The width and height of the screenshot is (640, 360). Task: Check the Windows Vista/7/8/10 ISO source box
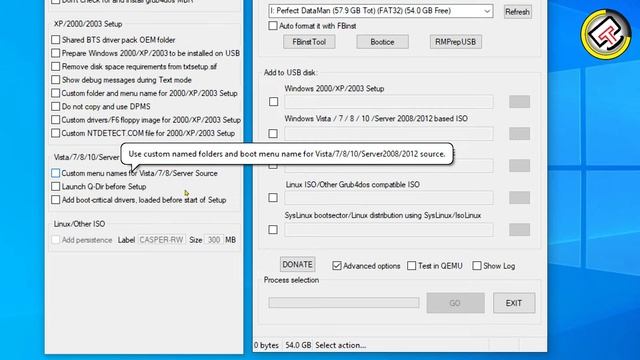coord(273,133)
